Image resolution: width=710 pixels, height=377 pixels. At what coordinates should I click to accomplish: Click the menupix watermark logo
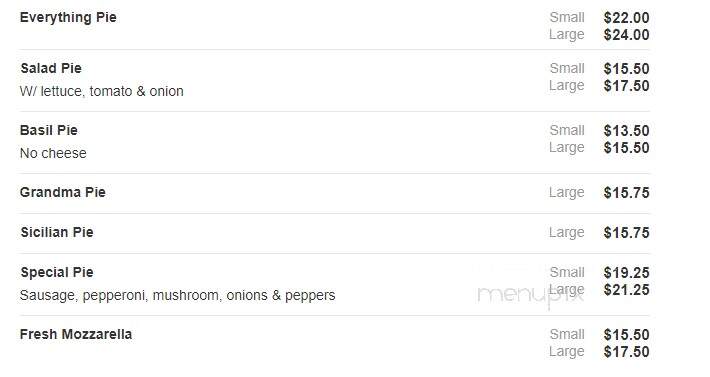(530, 296)
